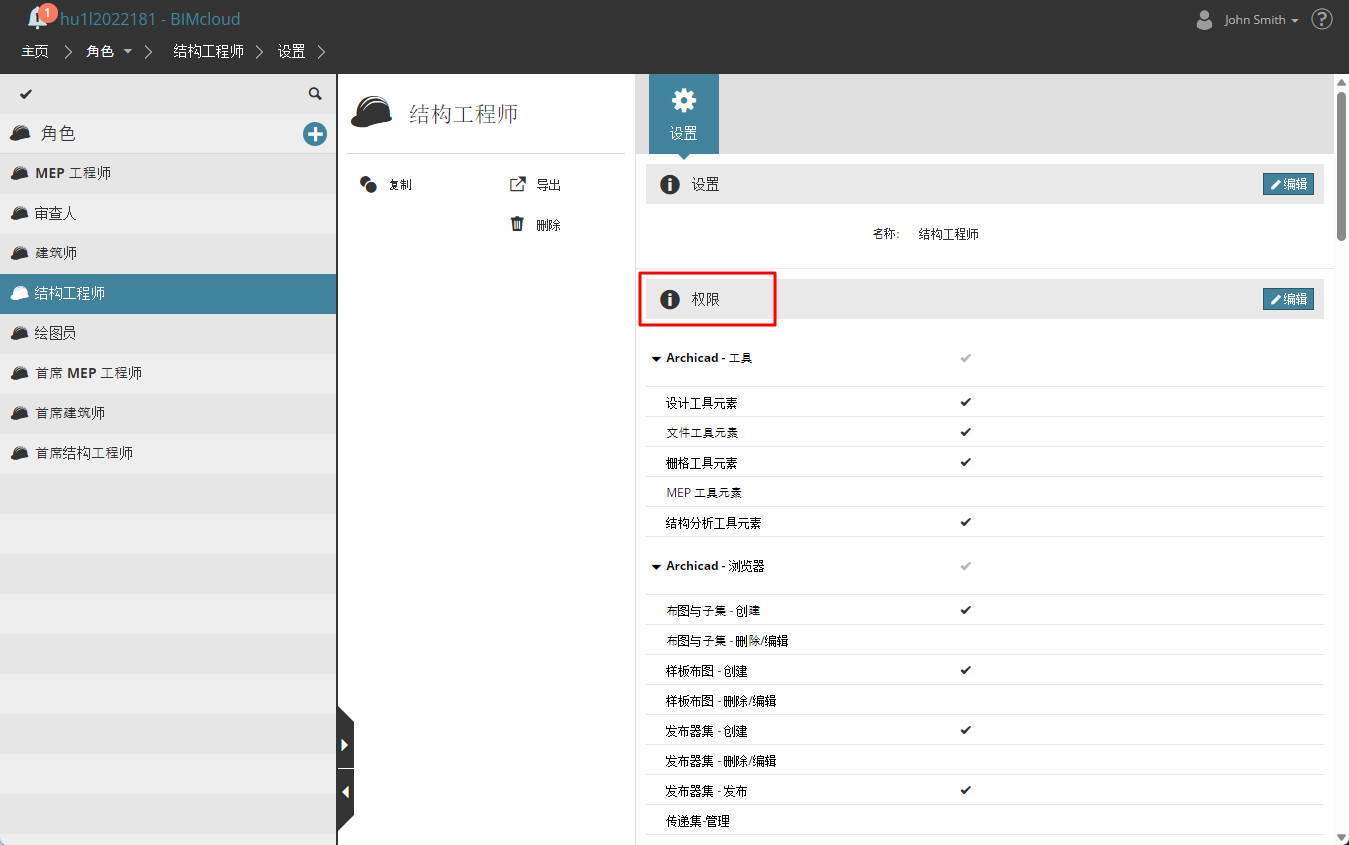Screen dimensions: 1349x845
Task: Click 编辑 in the 权限 section
Action: click(x=1288, y=299)
